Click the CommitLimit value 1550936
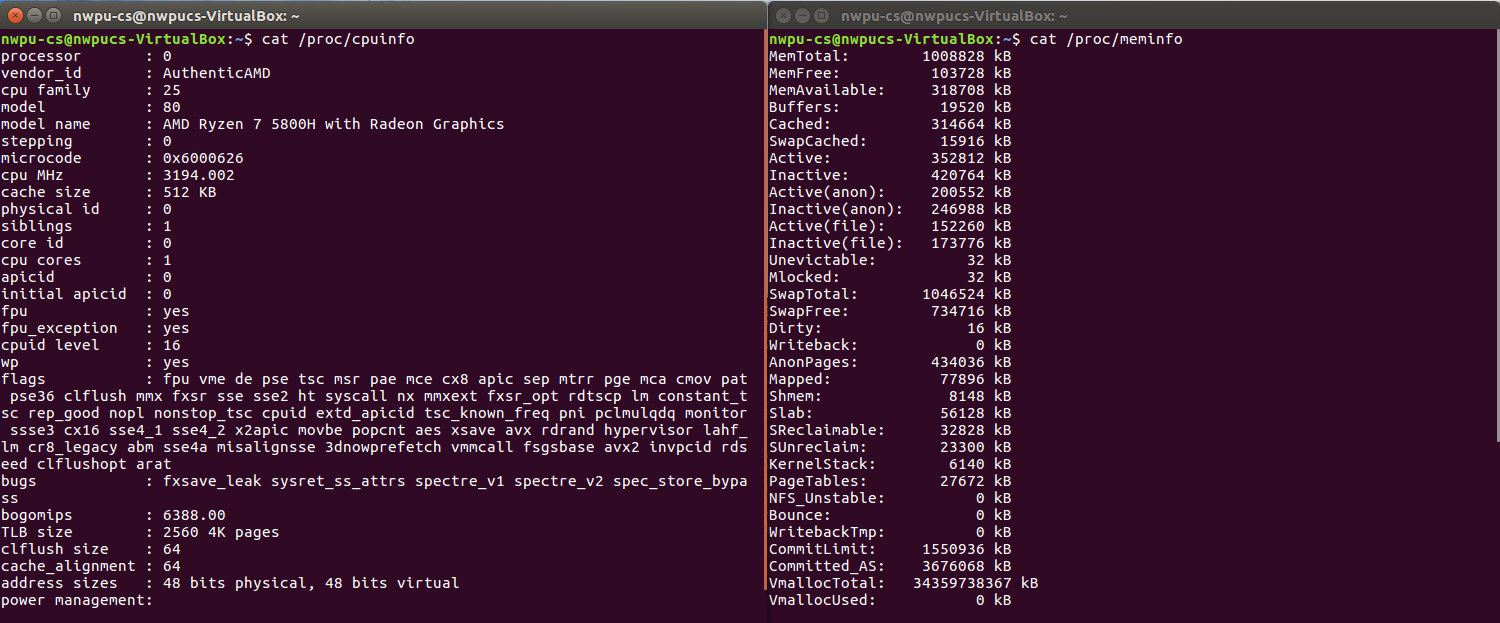This screenshot has width=1500, height=623. [x=954, y=549]
